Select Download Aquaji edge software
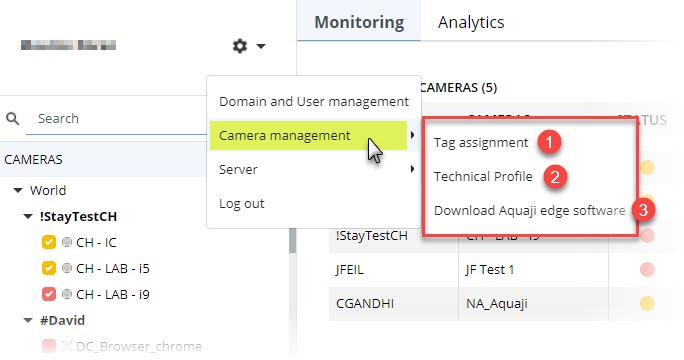Screen dimensions: 684x360 529,210
